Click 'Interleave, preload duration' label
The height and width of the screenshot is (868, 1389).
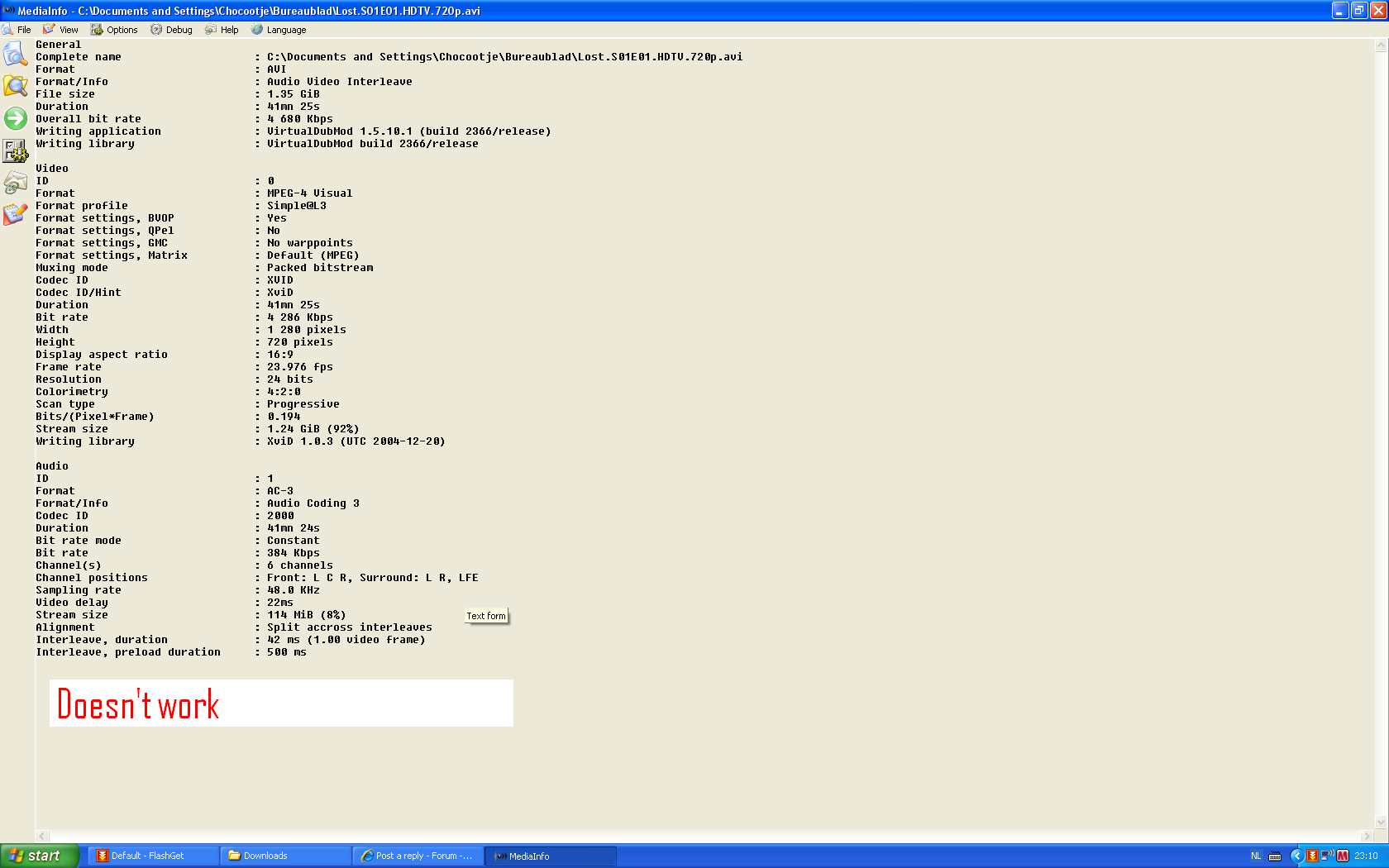pos(128,652)
